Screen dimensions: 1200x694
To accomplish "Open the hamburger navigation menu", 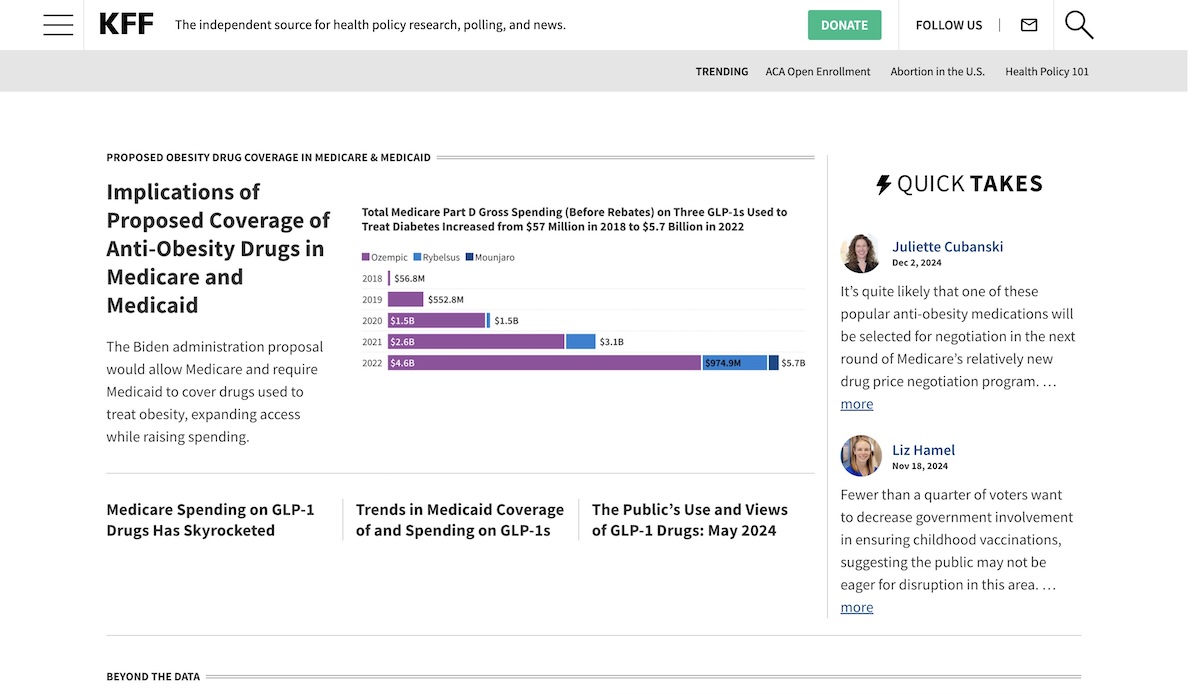I will point(58,25).
